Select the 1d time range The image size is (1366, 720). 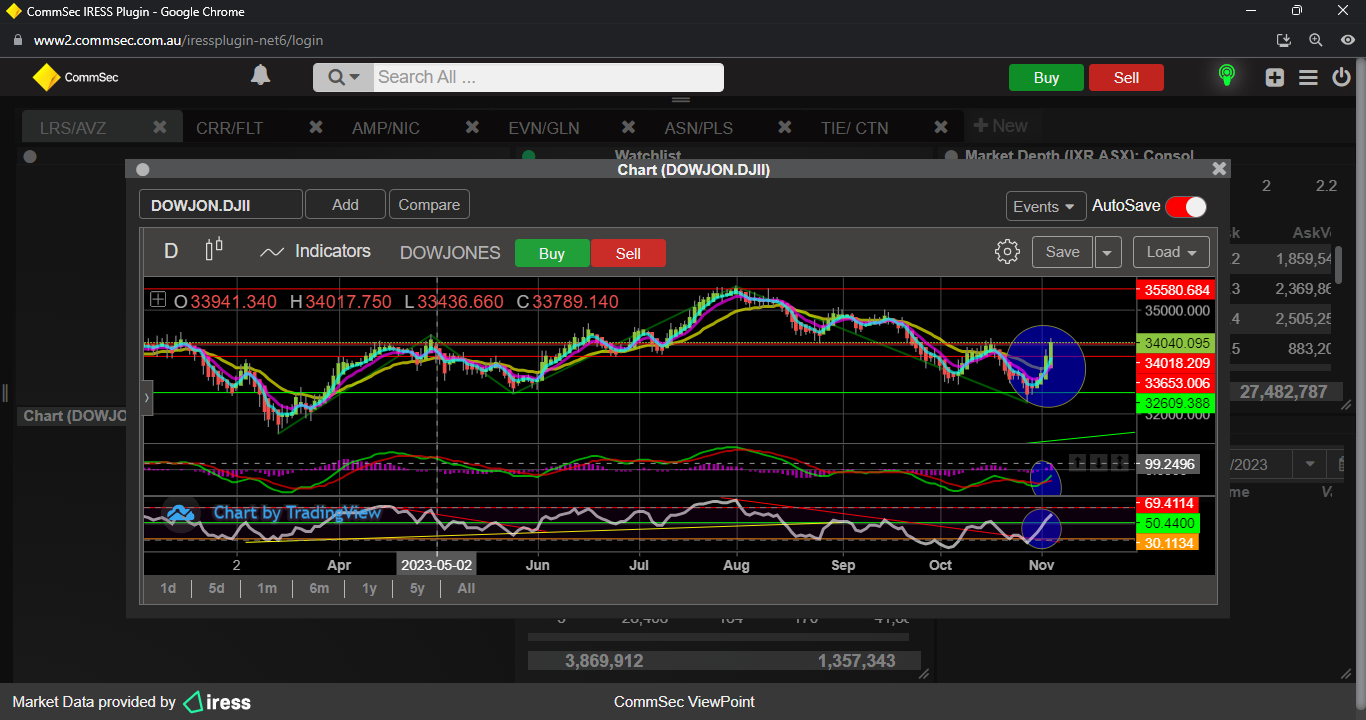coord(168,588)
